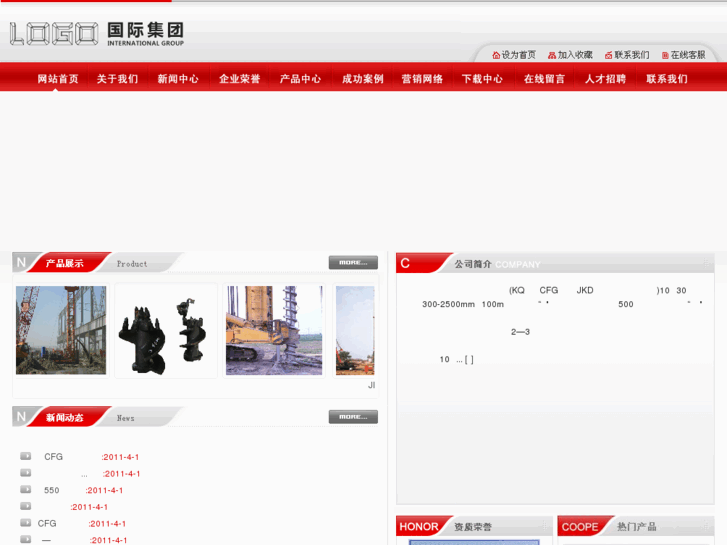The height and width of the screenshot is (545, 727).
Task: Open 产品中心 from the navigation bar
Action: [300, 79]
